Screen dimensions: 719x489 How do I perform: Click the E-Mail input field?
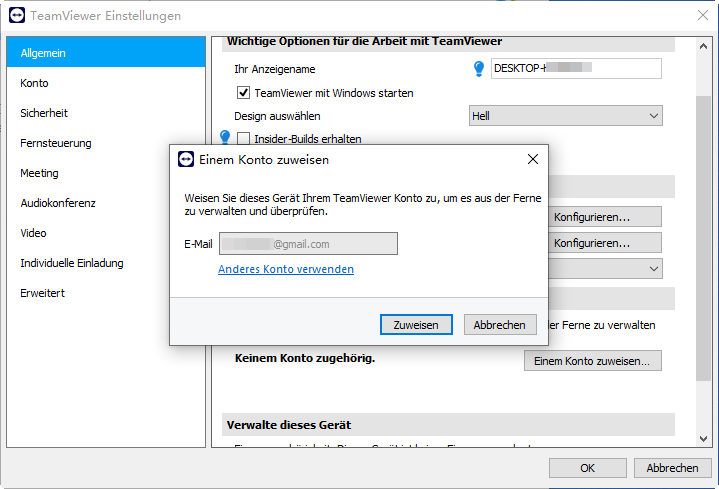[308, 243]
